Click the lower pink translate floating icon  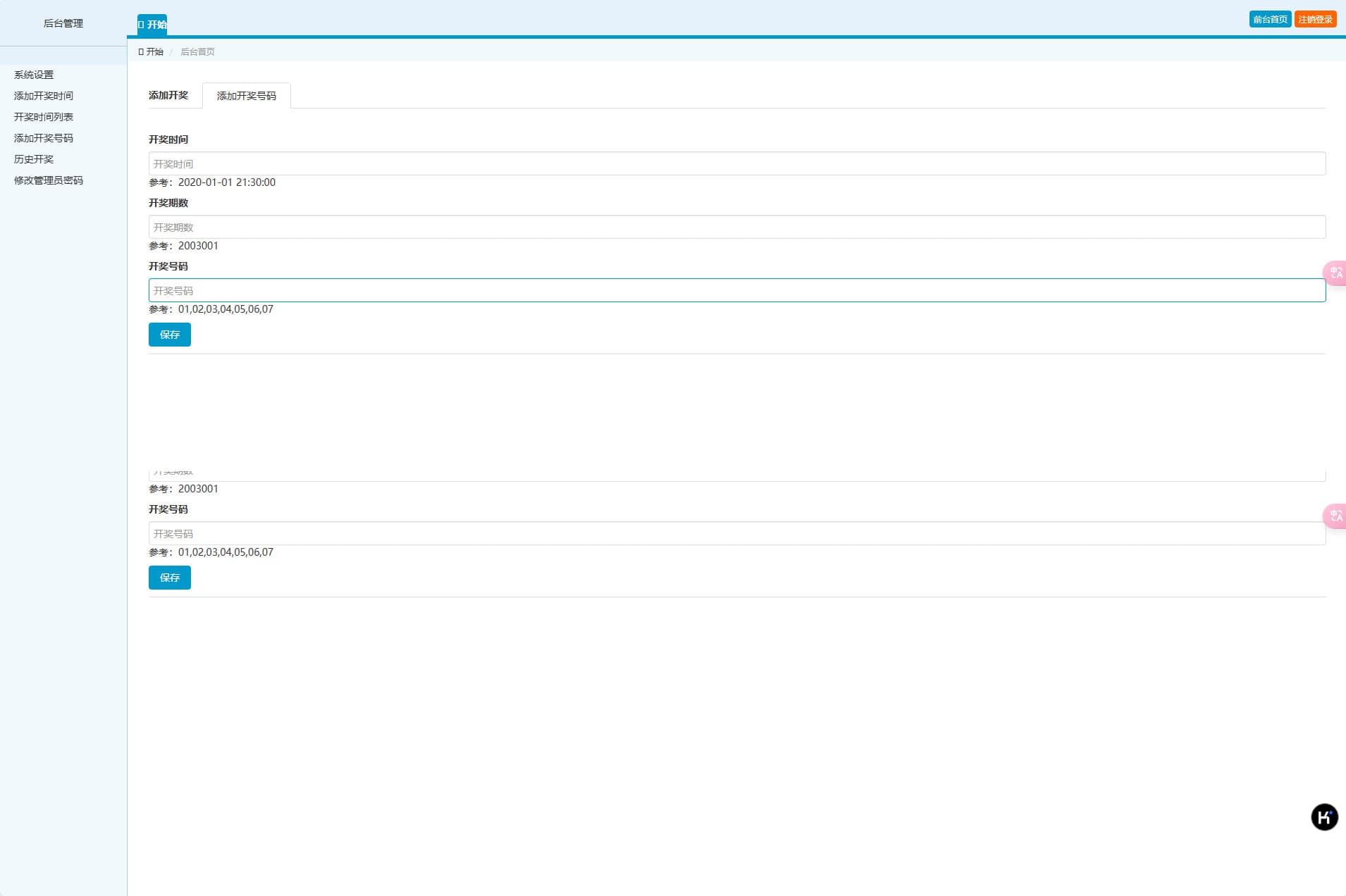(x=1335, y=516)
